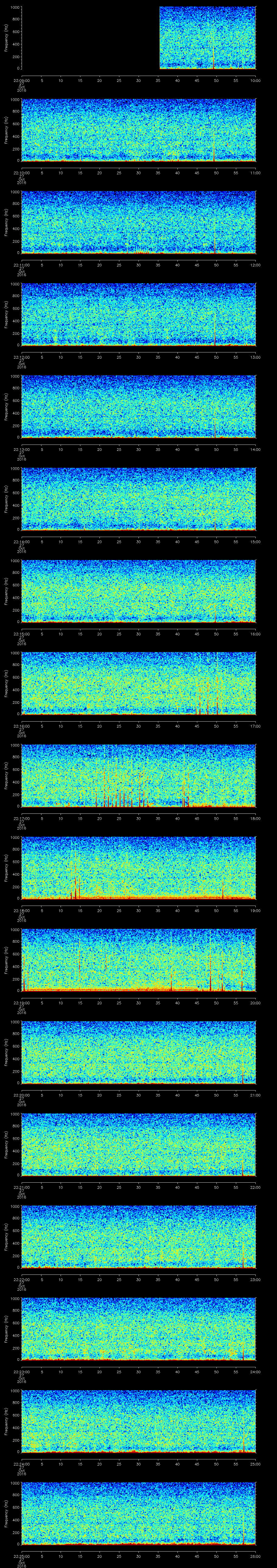
Task: Select the '22:11:00' start time label
Action: [22, 265]
